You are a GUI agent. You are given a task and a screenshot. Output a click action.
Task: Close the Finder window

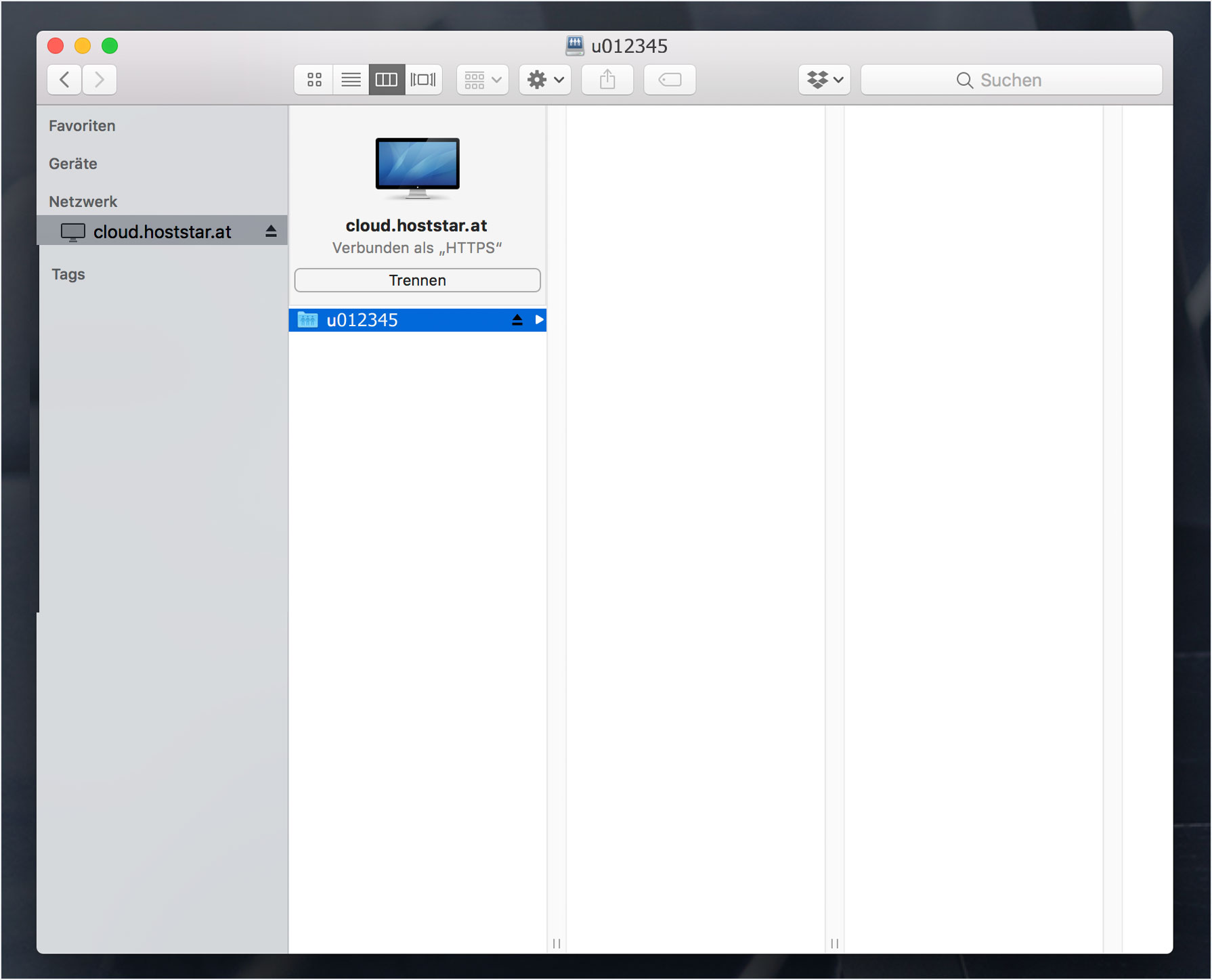(56, 45)
